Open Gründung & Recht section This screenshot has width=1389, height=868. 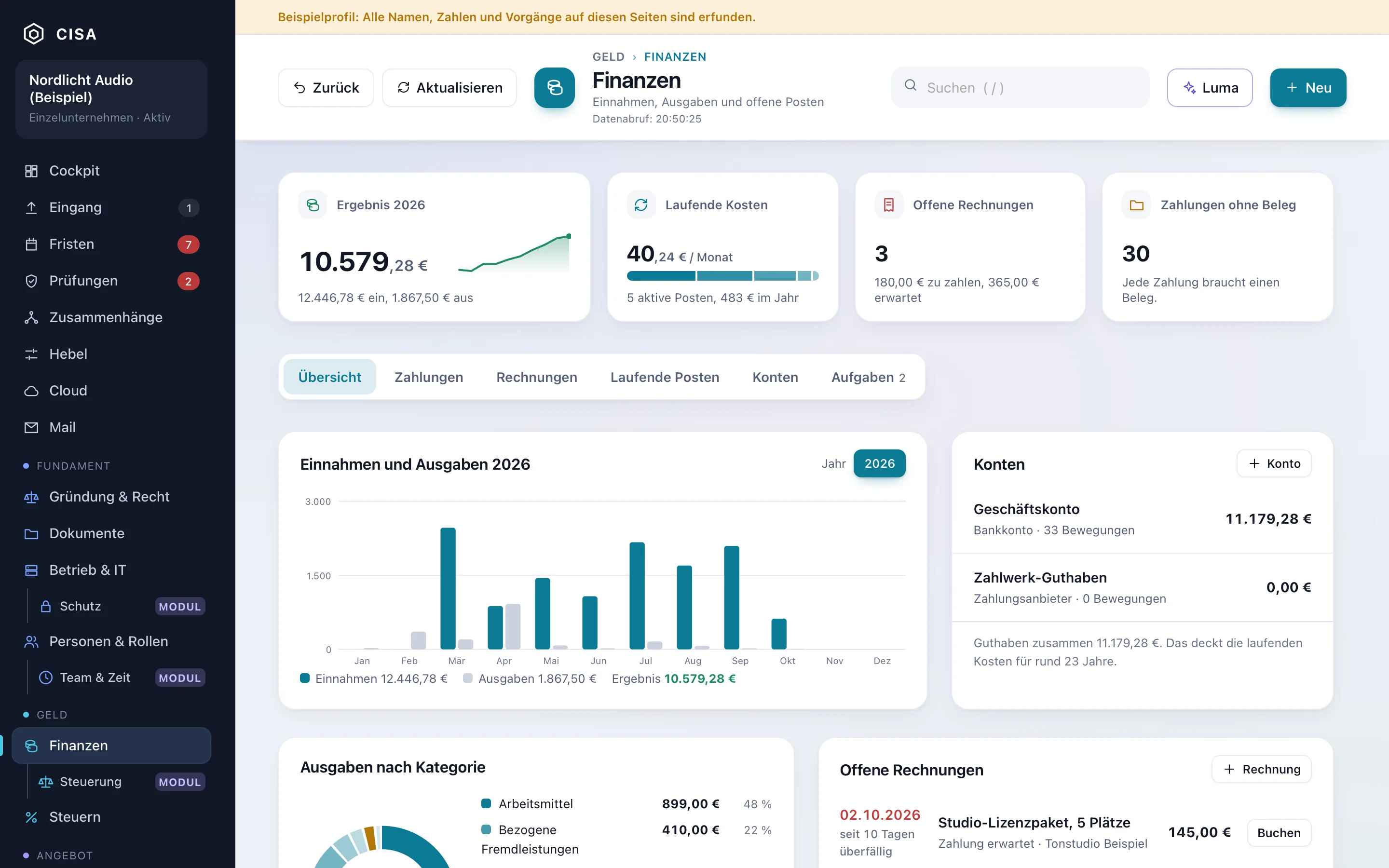tap(111, 497)
